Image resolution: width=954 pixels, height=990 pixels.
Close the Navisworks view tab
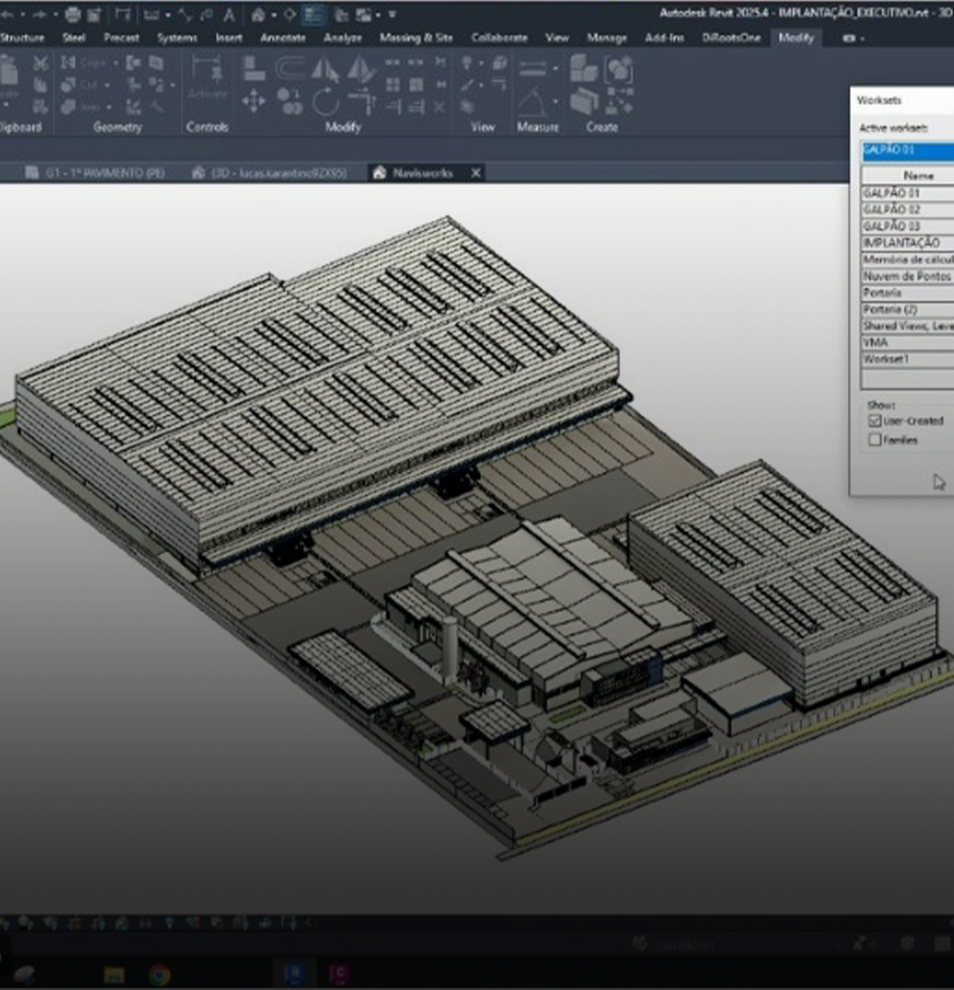click(x=476, y=173)
